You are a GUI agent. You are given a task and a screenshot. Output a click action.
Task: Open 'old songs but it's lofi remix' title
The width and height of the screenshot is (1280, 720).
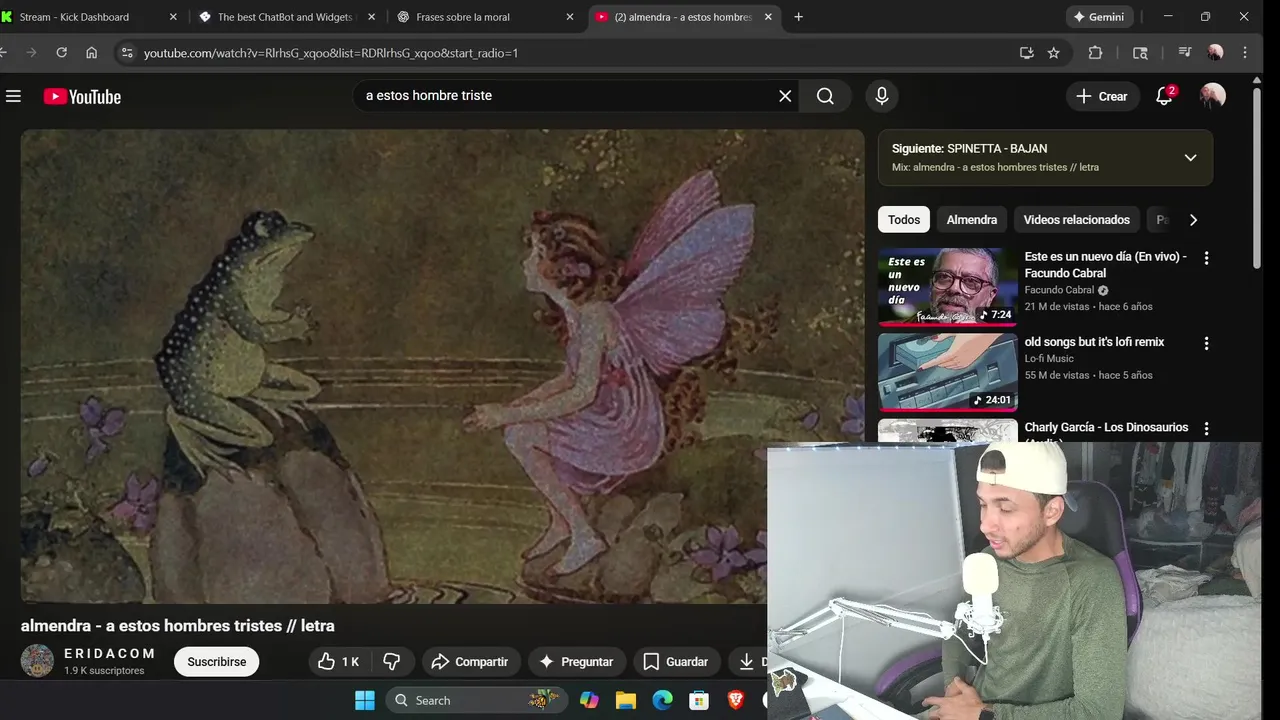pyautogui.click(x=1095, y=342)
